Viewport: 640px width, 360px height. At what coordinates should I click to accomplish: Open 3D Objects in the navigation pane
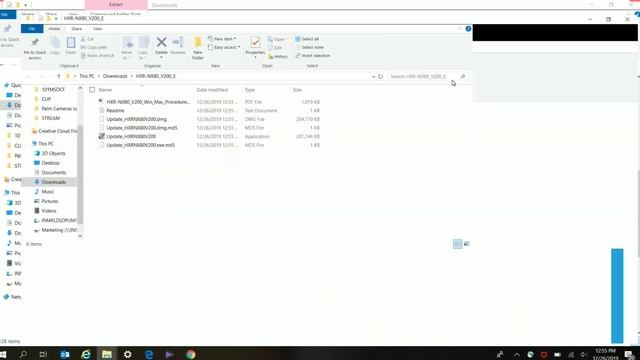53,153
